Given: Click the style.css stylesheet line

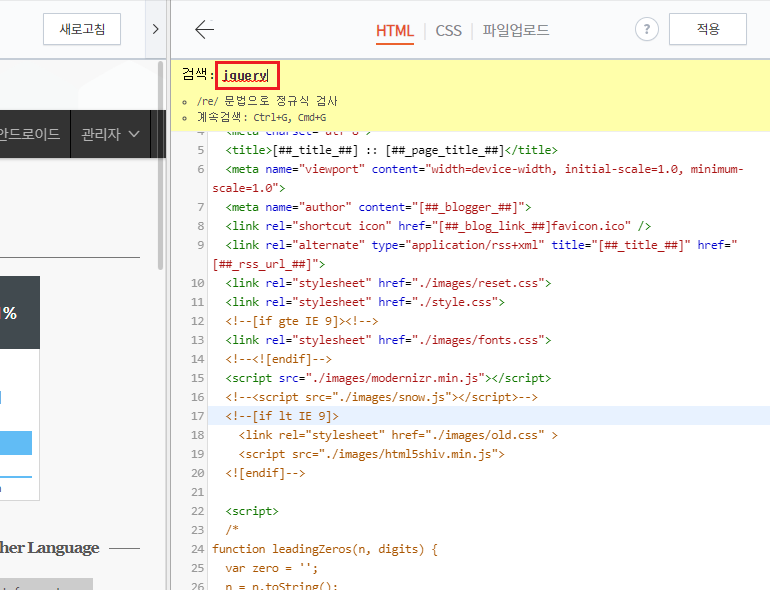Looking at the screenshot, I should coord(365,302).
